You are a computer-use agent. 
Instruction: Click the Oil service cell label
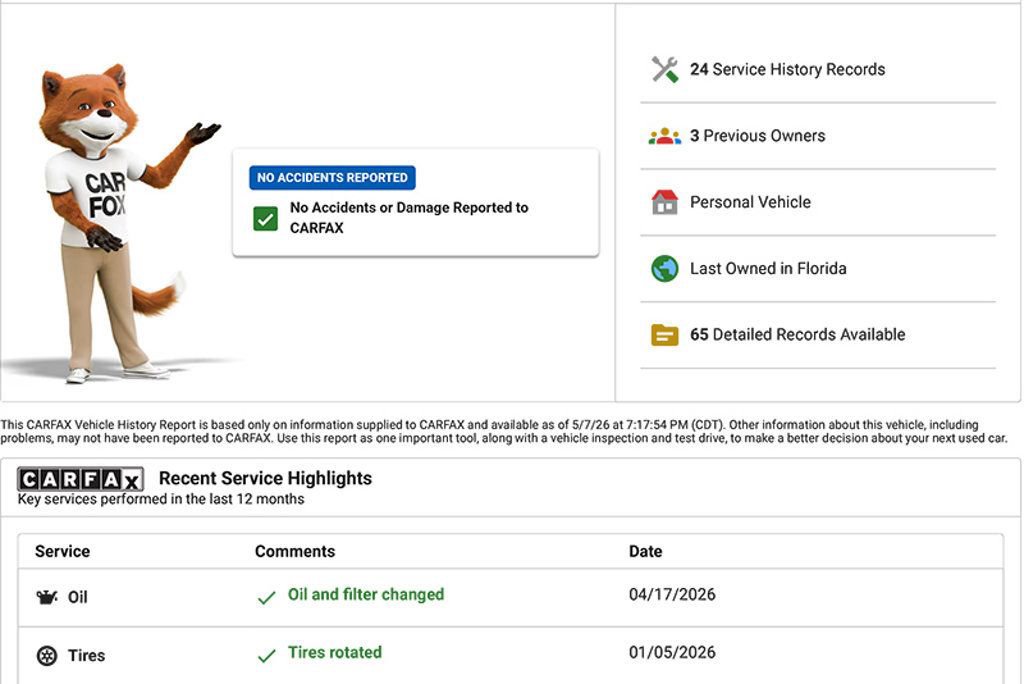point(78,597)
